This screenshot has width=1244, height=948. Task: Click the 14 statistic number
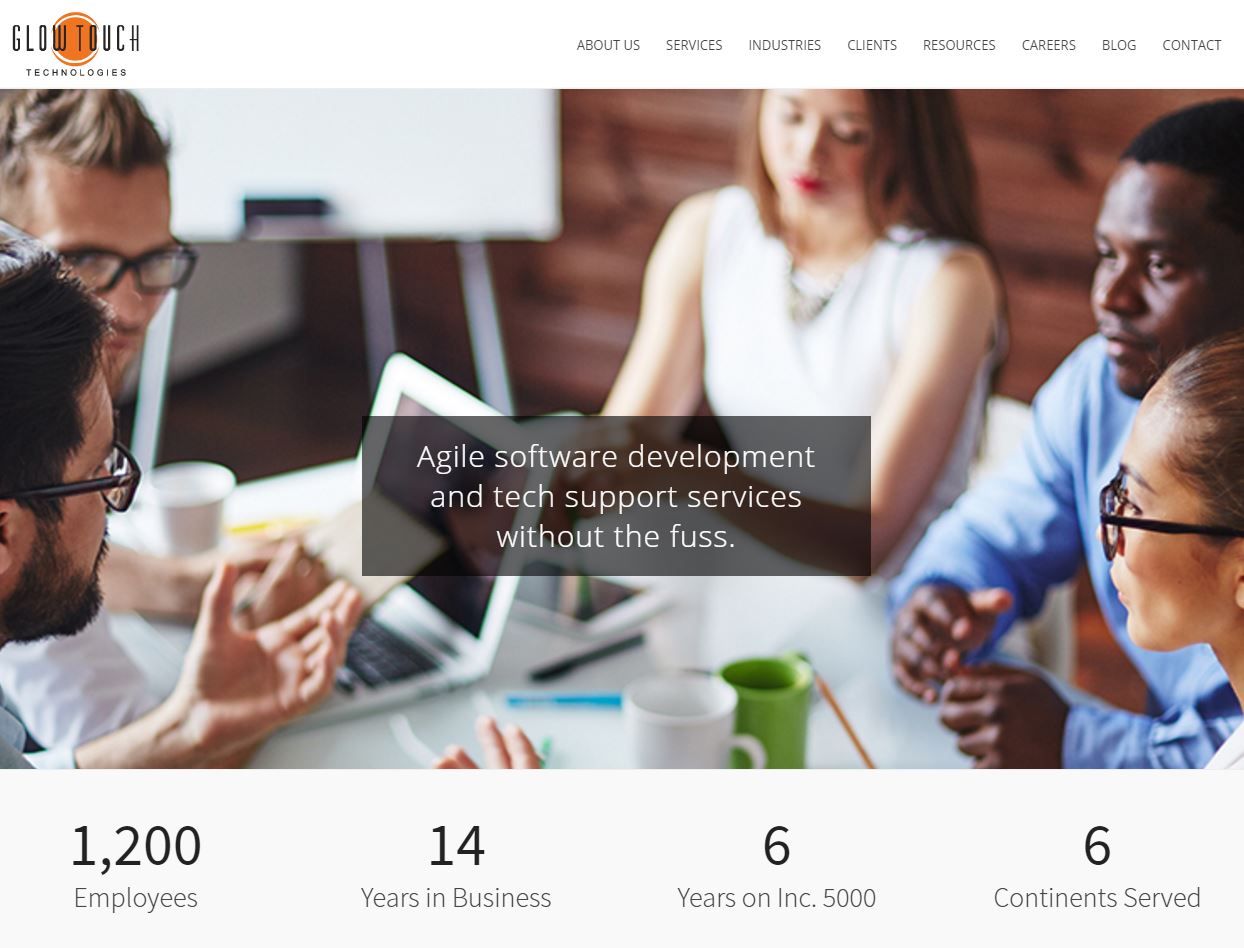click(456, 845)
